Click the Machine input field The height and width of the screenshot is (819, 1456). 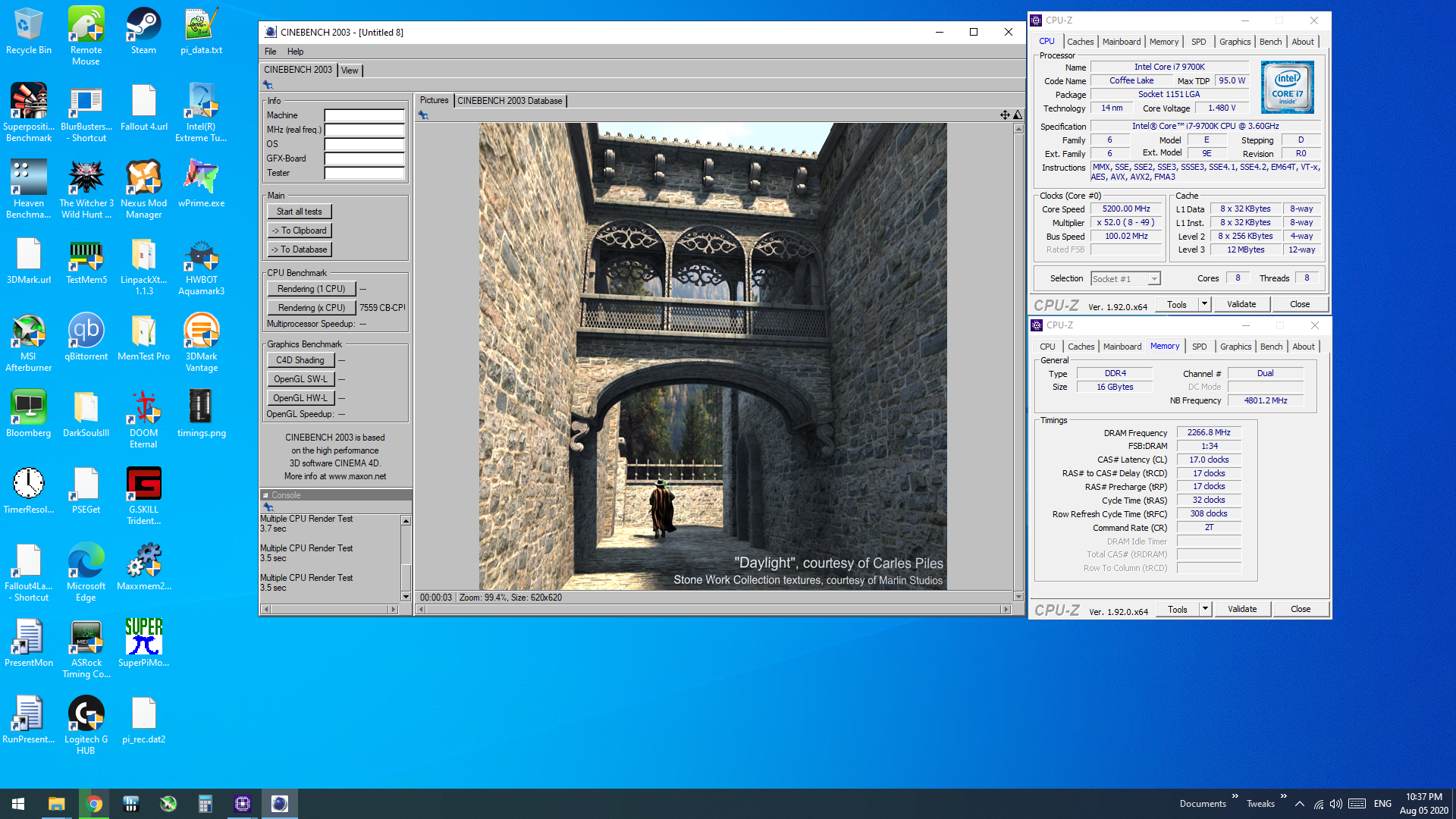(x=365, y=115)
